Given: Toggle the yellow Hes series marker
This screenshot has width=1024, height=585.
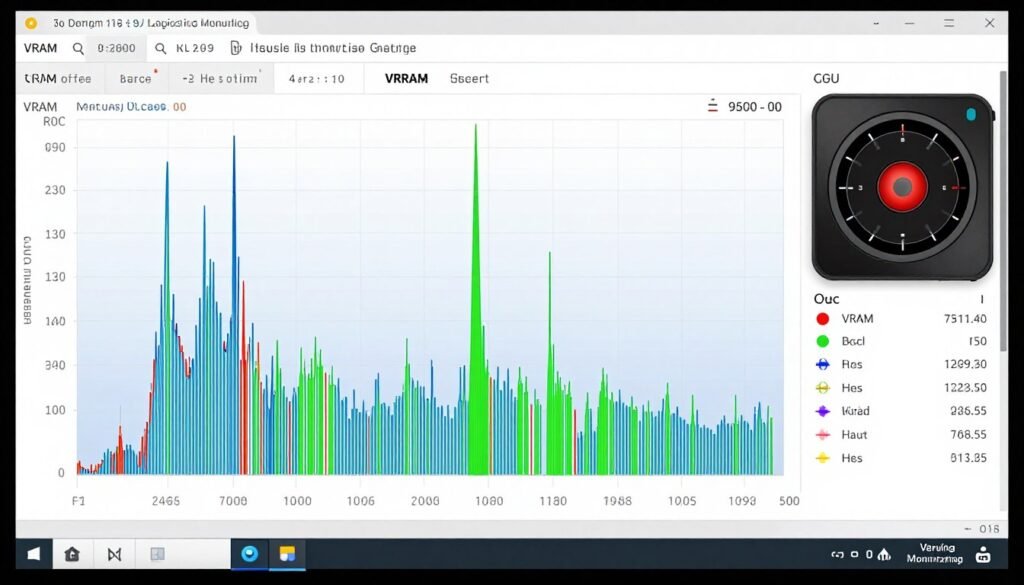Looking at the screenshot, I should click(823, 458).
